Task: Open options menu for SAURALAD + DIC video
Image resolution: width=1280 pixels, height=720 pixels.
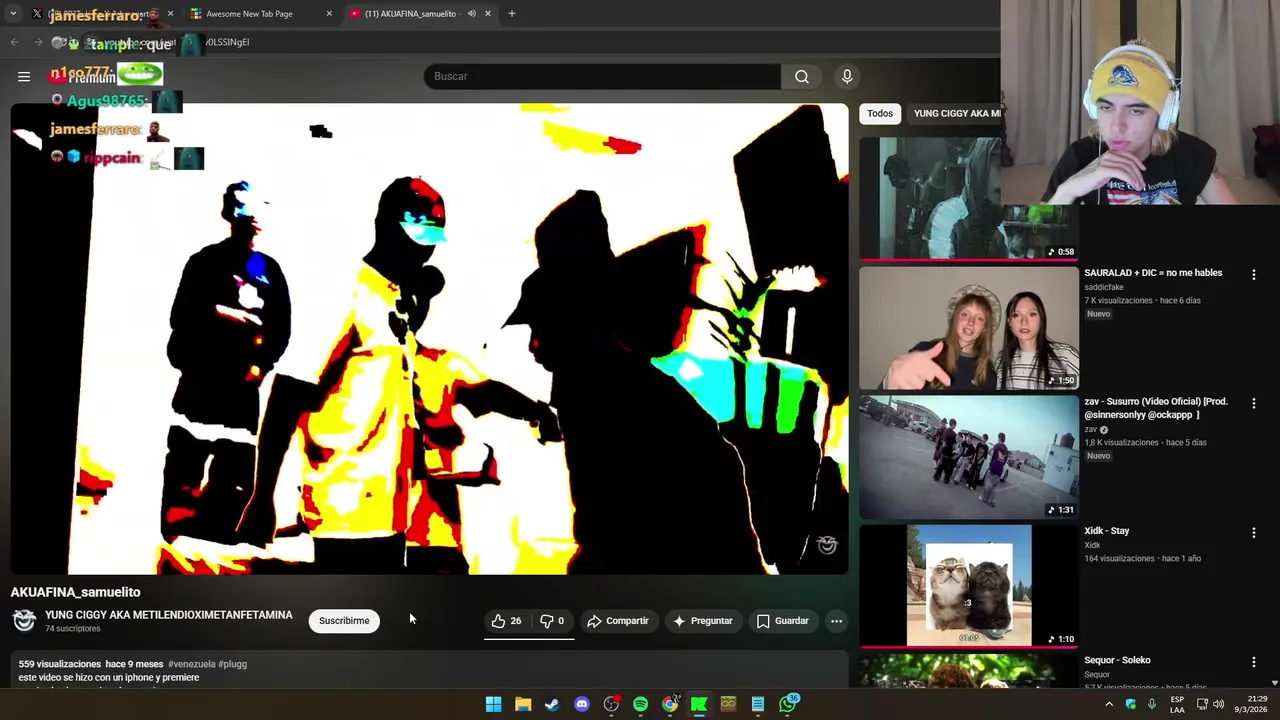Action: [x=1253, y=274]
